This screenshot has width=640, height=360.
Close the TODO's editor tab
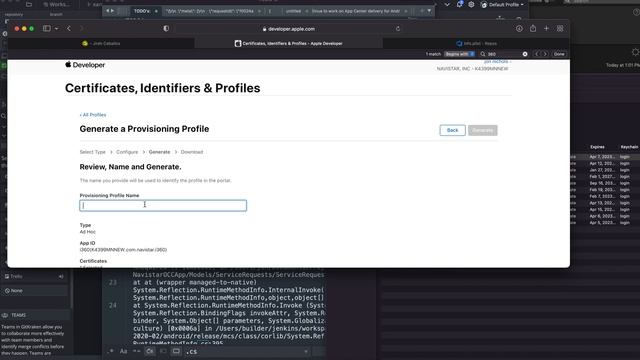tap(156, 11)
